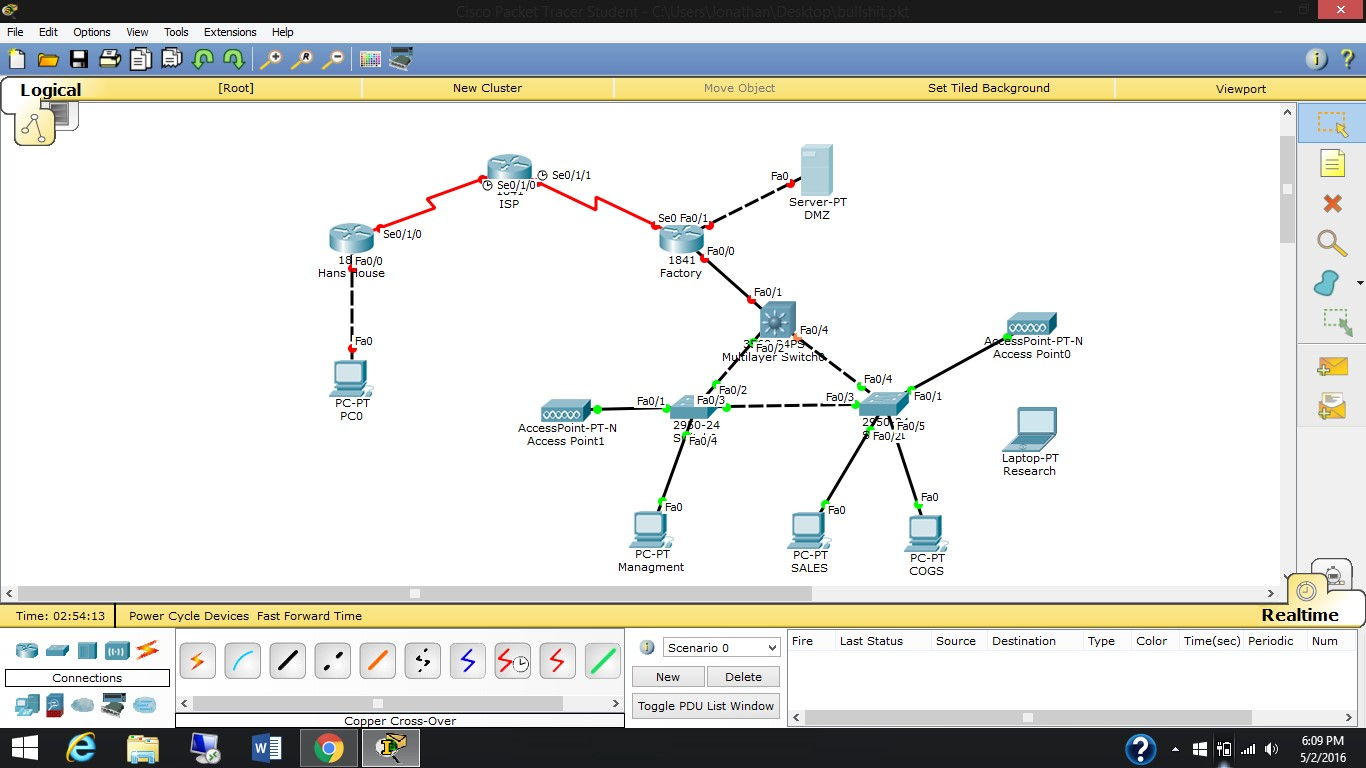Pick the black Copper Straight-Through cable
1366x768 pixels.
[287, 661]
